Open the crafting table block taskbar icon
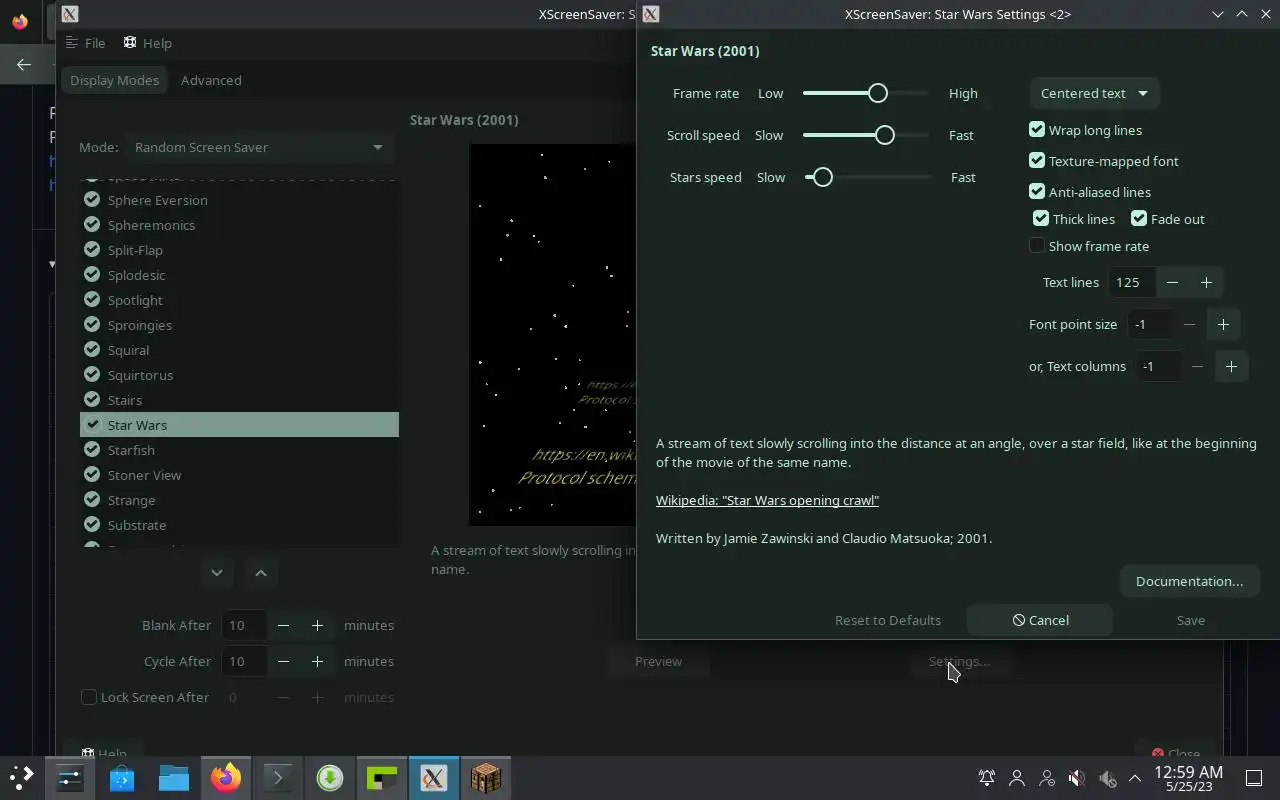The image size is (1280, 800). click(x=486, y=777)
